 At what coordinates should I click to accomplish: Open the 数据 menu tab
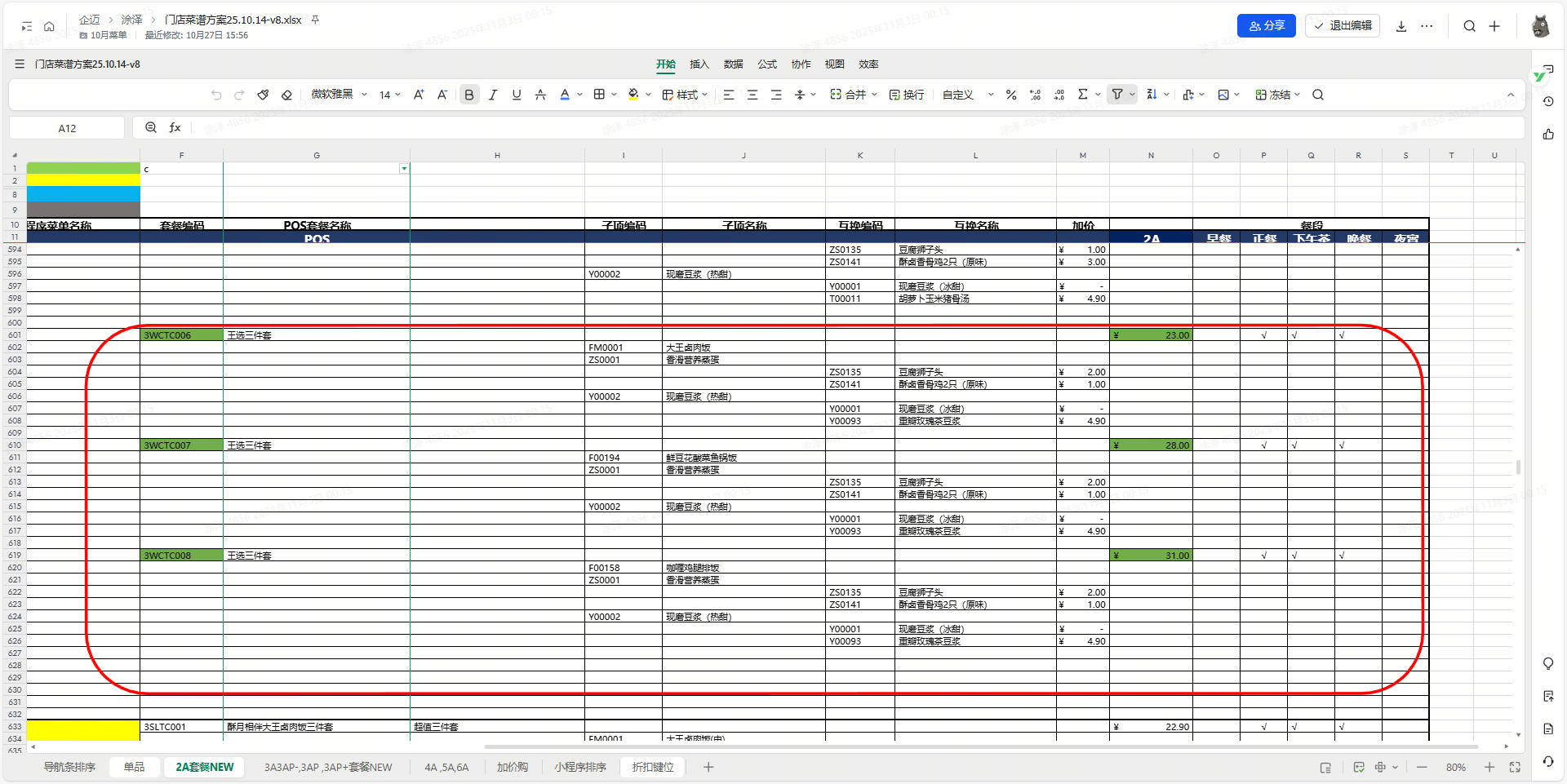coord(733,64)
